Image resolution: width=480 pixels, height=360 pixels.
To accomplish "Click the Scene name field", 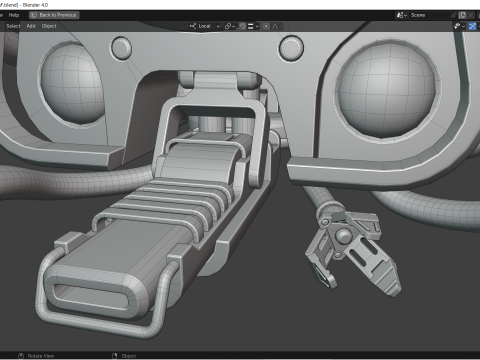I will pos(430,15).
